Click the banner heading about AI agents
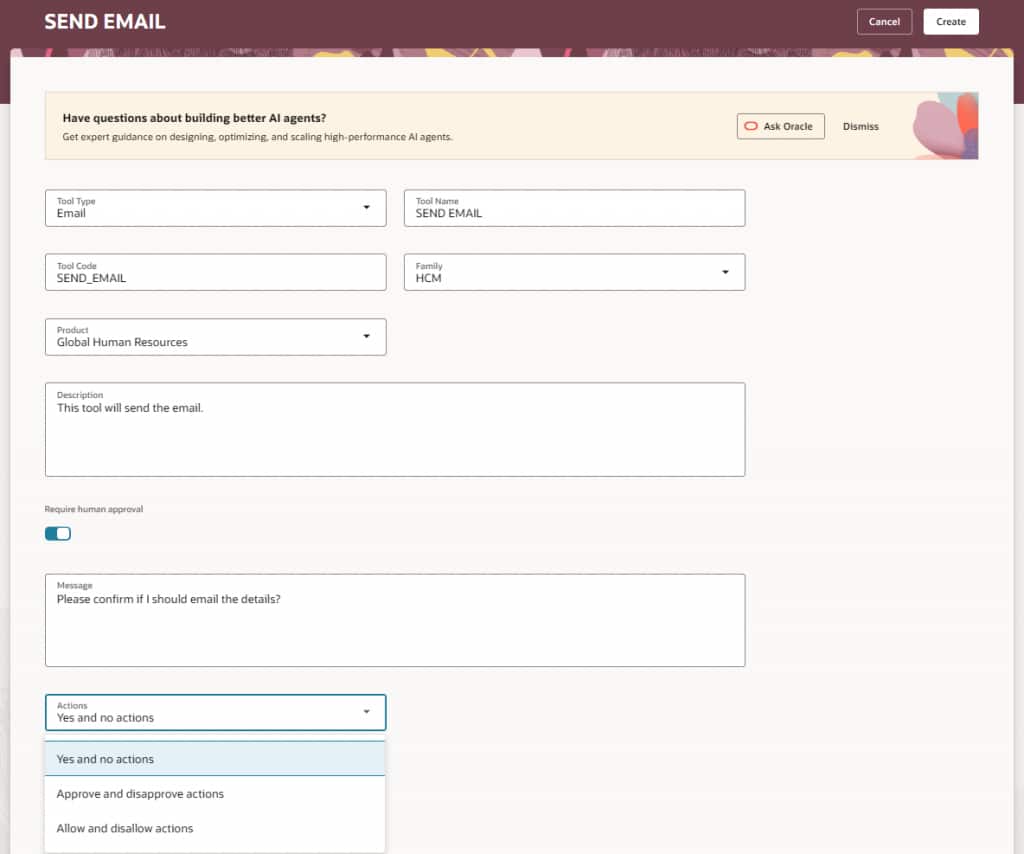This screenshot has width=1024, height=854. pos(194,118)
